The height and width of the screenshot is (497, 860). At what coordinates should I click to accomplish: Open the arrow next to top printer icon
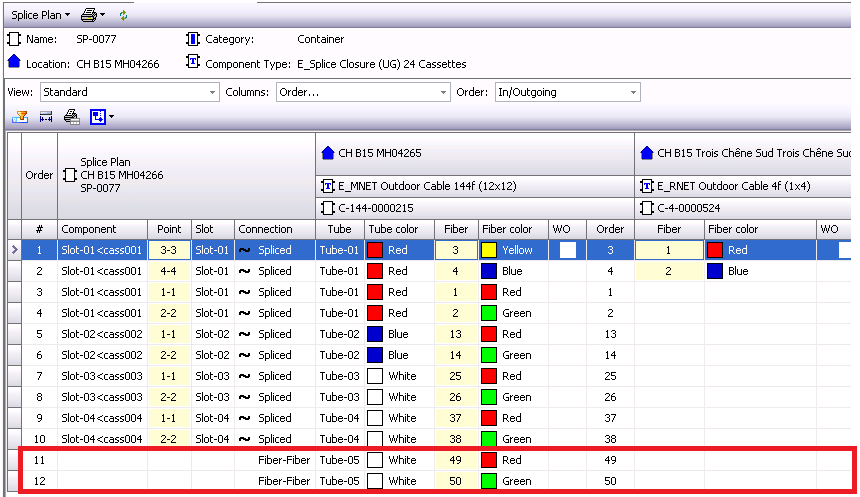pyautogui.click(x=103, y=15)
